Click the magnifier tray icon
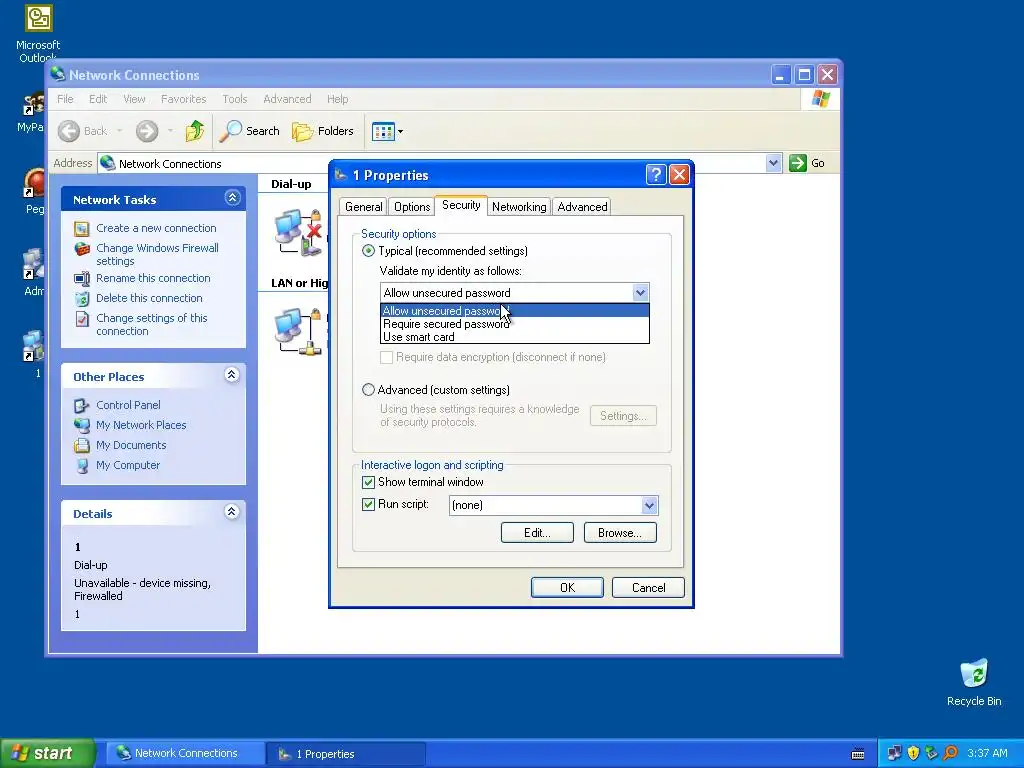Viewport: 1024px width, 768px height. pyautogui.click(x=950, y=753)
